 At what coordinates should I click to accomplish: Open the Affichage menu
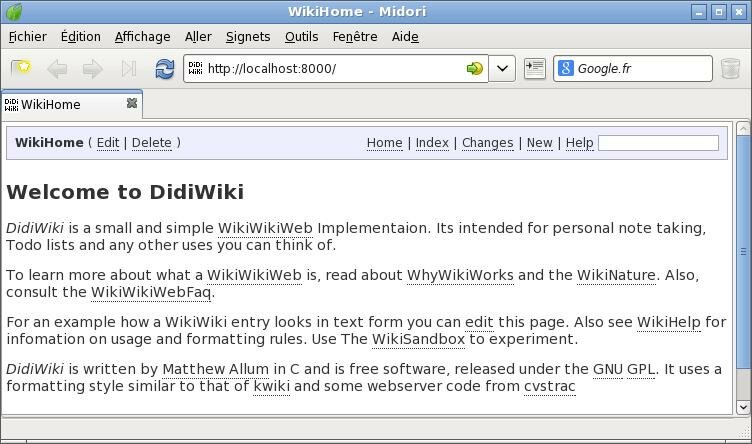point(142,37)
